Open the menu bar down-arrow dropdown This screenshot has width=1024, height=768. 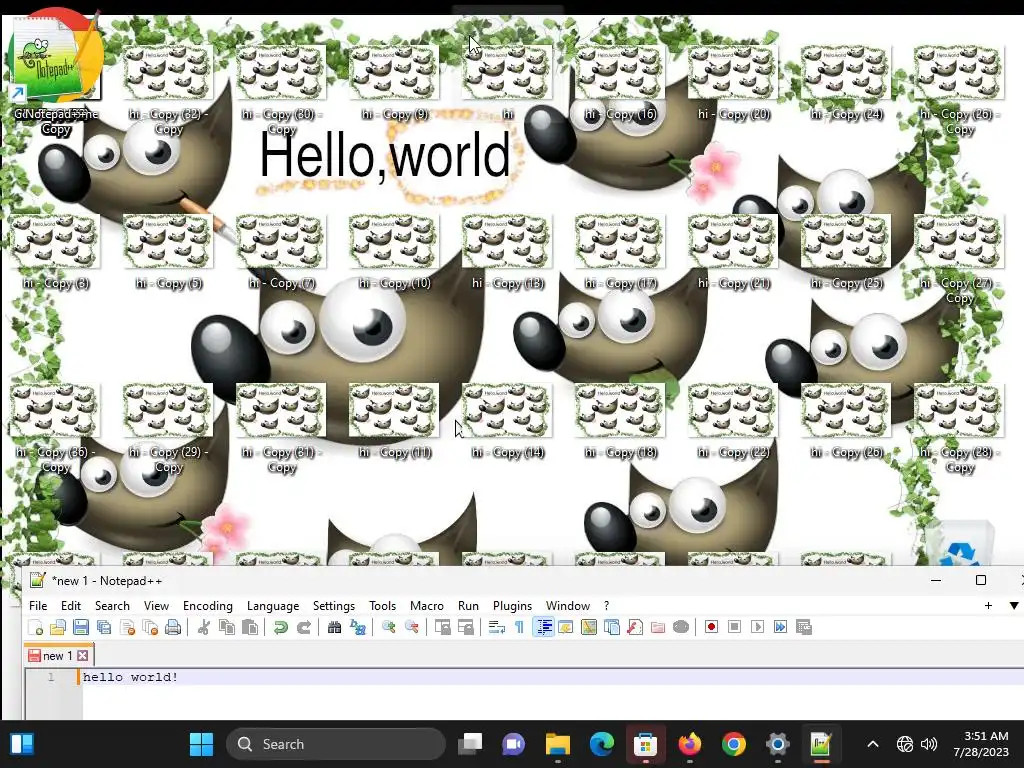1014,606
